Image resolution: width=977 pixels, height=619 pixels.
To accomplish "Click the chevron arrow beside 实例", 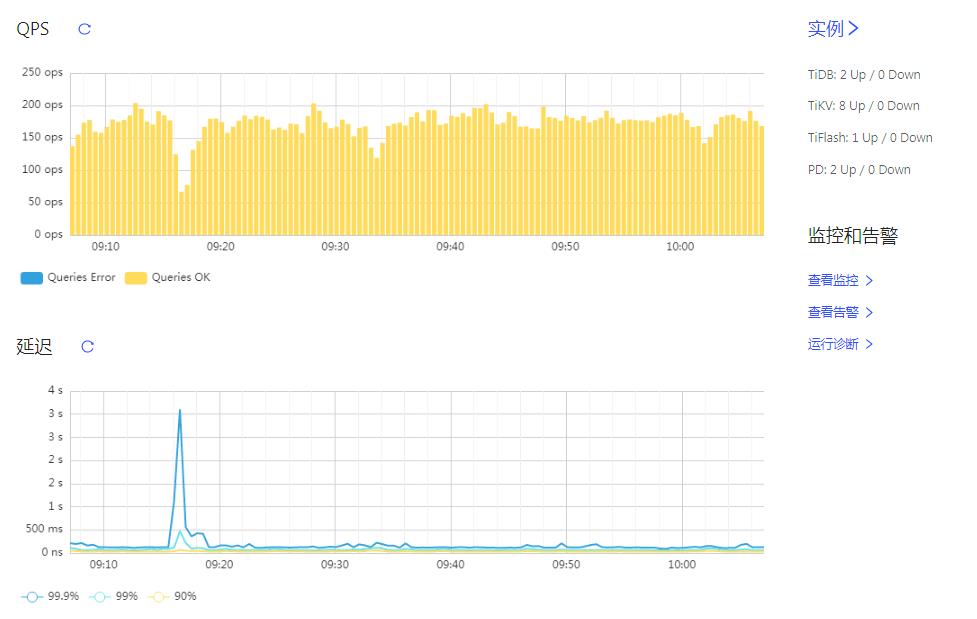I will coord(854,28).
